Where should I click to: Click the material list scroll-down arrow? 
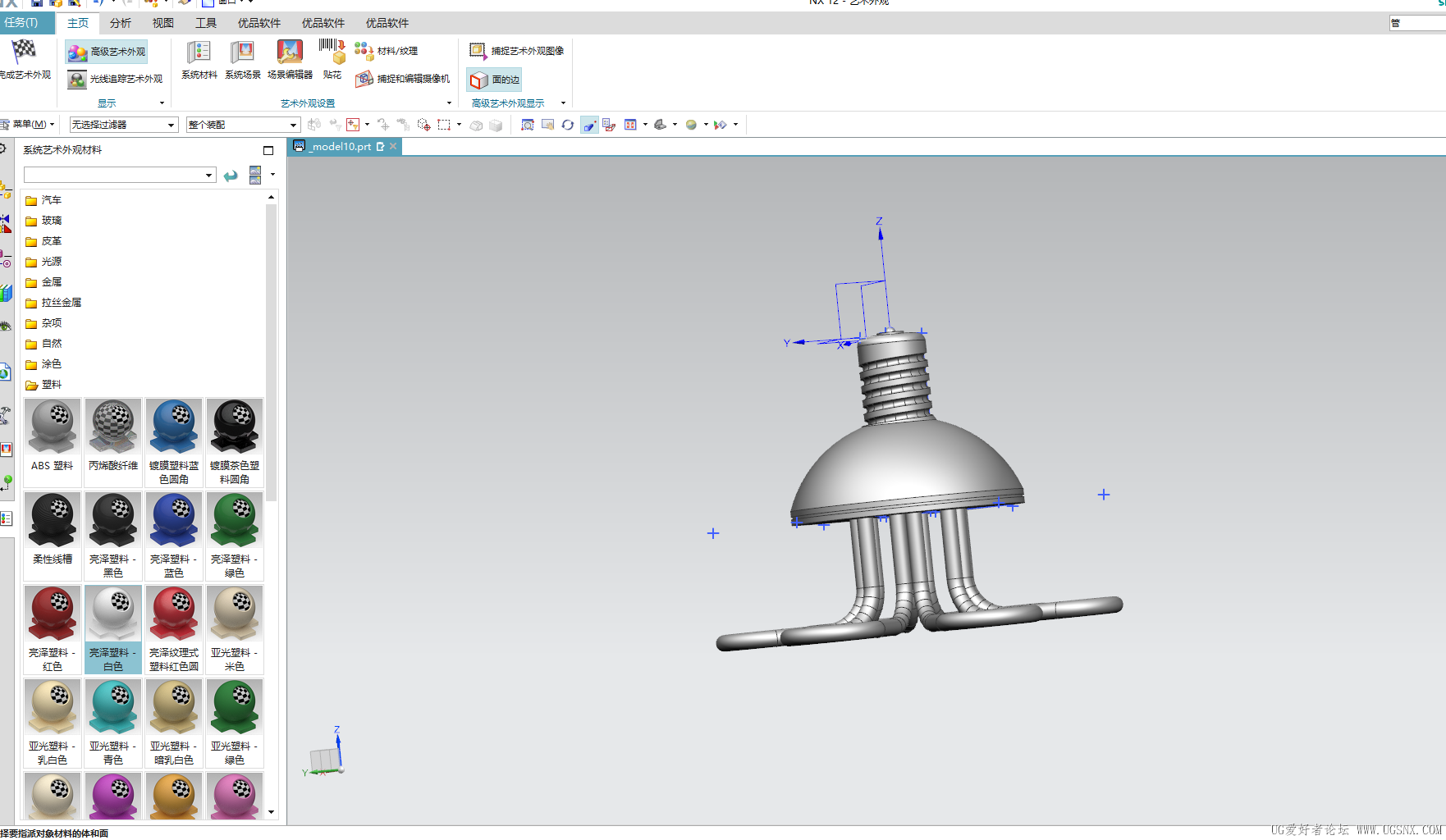click(271, 812)
